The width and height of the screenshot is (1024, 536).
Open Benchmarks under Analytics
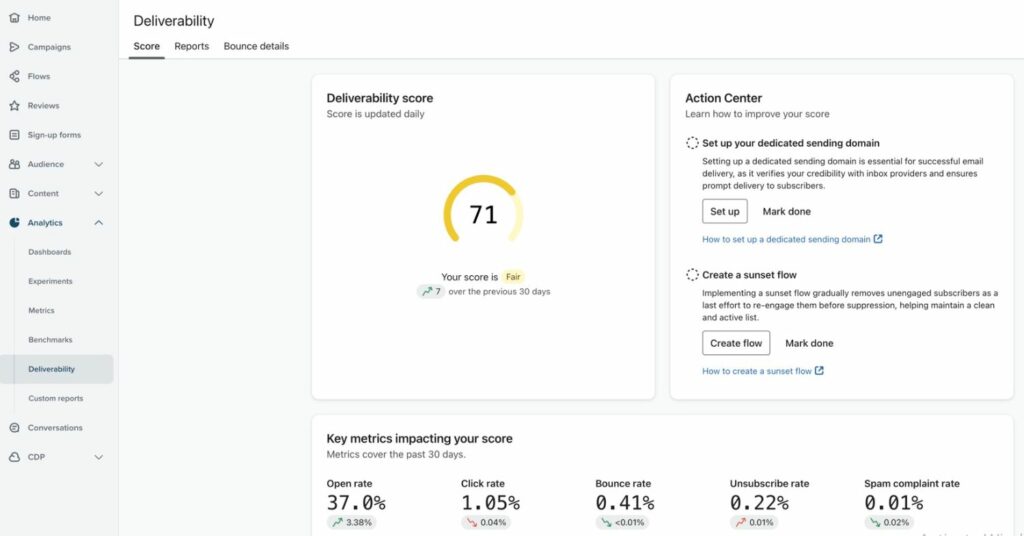click(x=50, y=340)
